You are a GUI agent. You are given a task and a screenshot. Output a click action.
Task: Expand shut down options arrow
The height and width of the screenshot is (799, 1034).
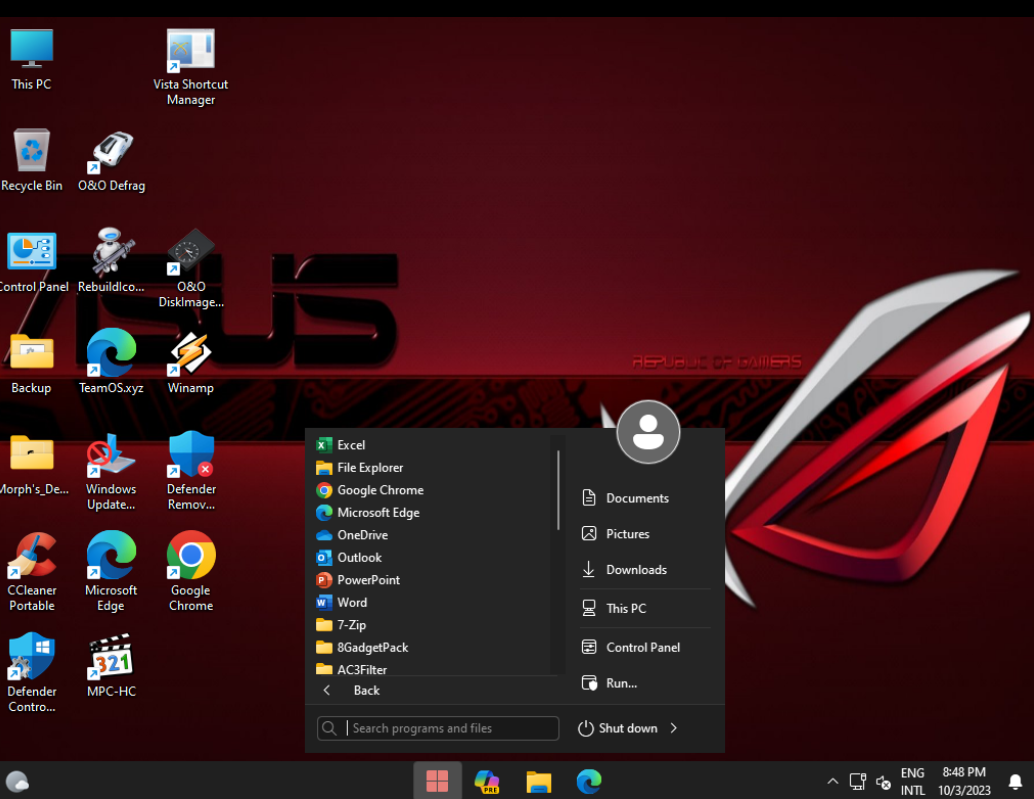tap(673, 728)
